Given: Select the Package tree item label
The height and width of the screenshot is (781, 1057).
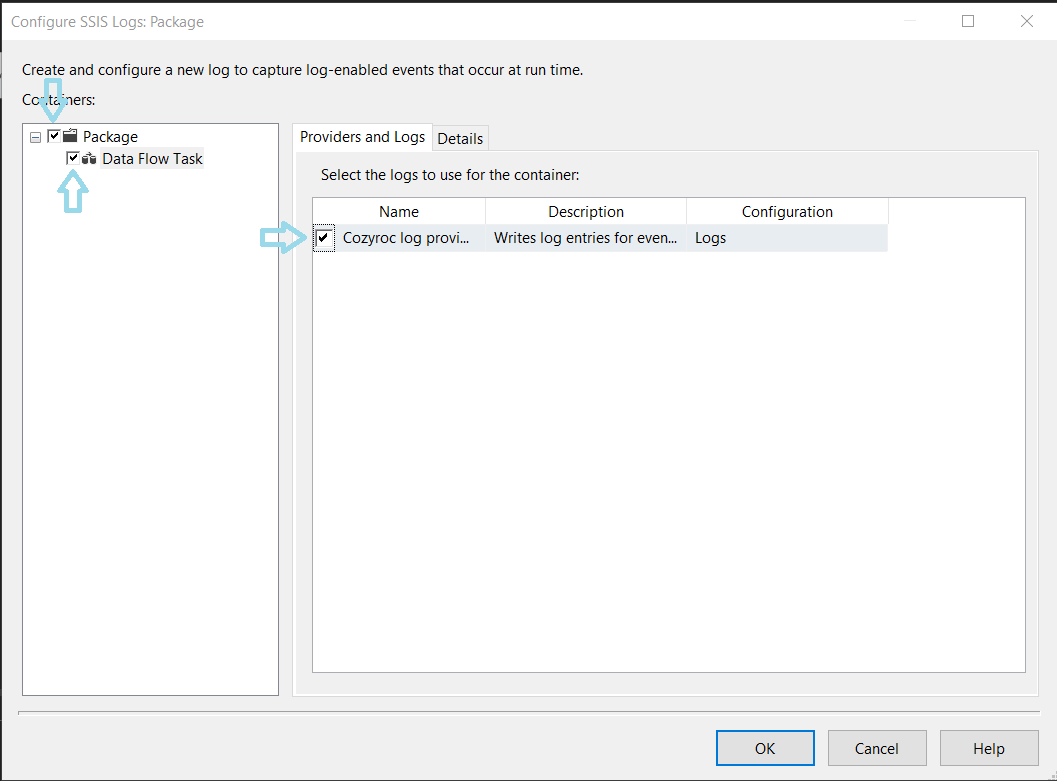Looking at the screenshot, I should tap(110, 137).
